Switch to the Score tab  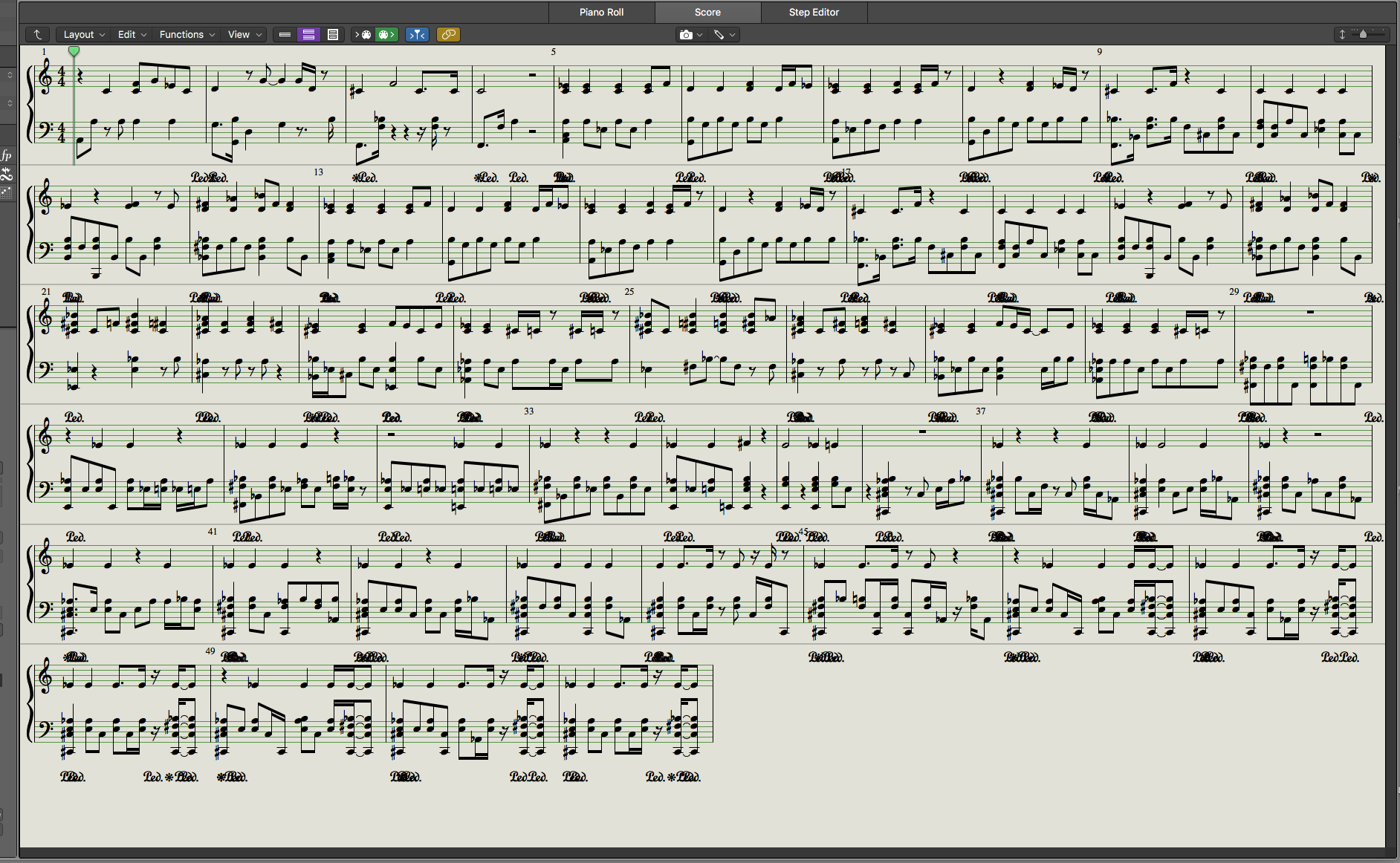pos(707,12)
